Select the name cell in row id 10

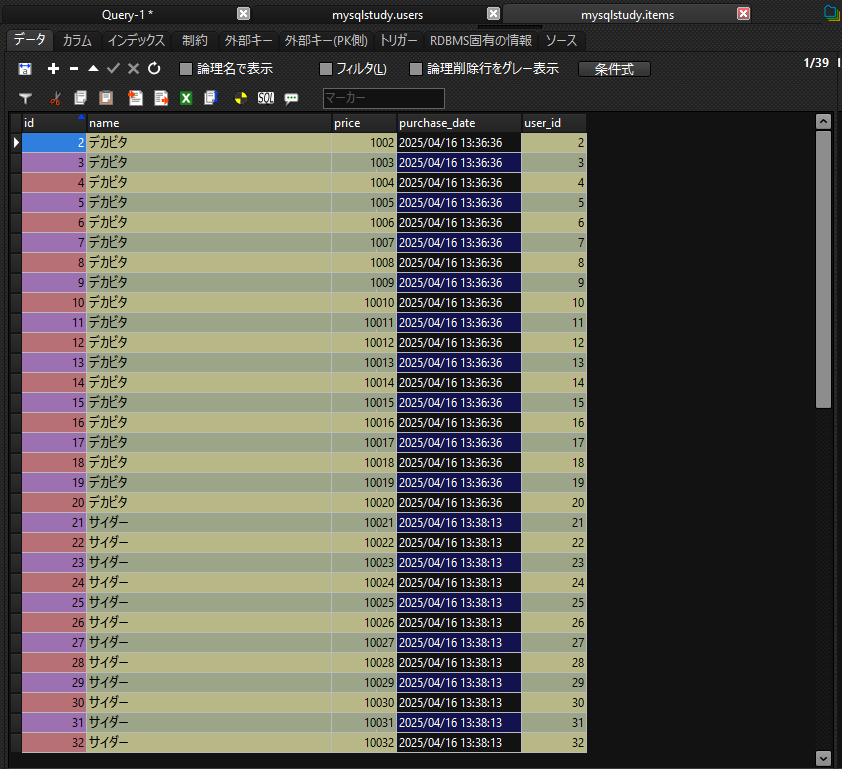(209, 302)
